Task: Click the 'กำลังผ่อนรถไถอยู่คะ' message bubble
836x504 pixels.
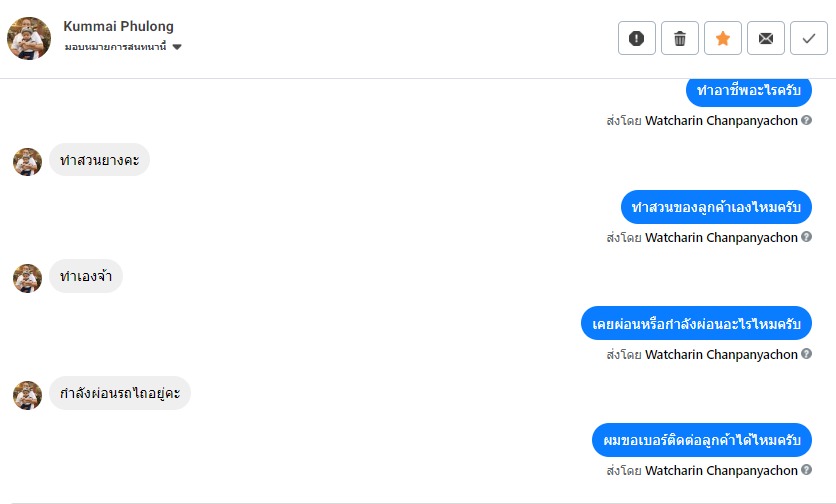Action: point(120,393)
